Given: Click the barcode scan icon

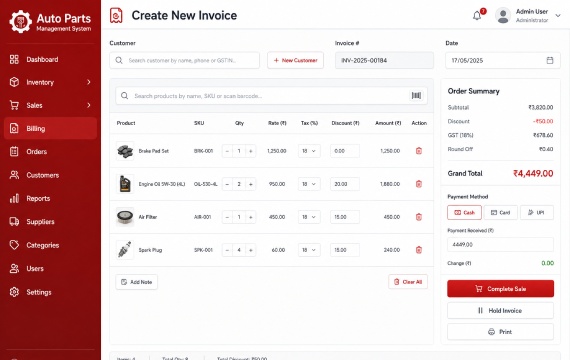Looking at the screenshot, I should (416, 96).
